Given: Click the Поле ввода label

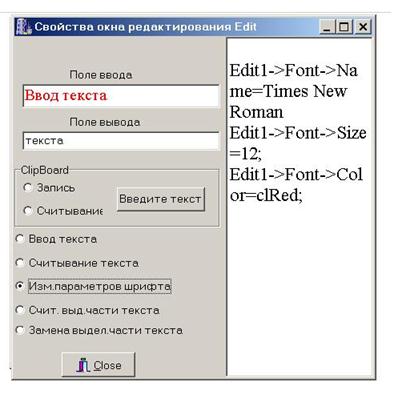Looking at the screenshot, I should tap(101, 75).
